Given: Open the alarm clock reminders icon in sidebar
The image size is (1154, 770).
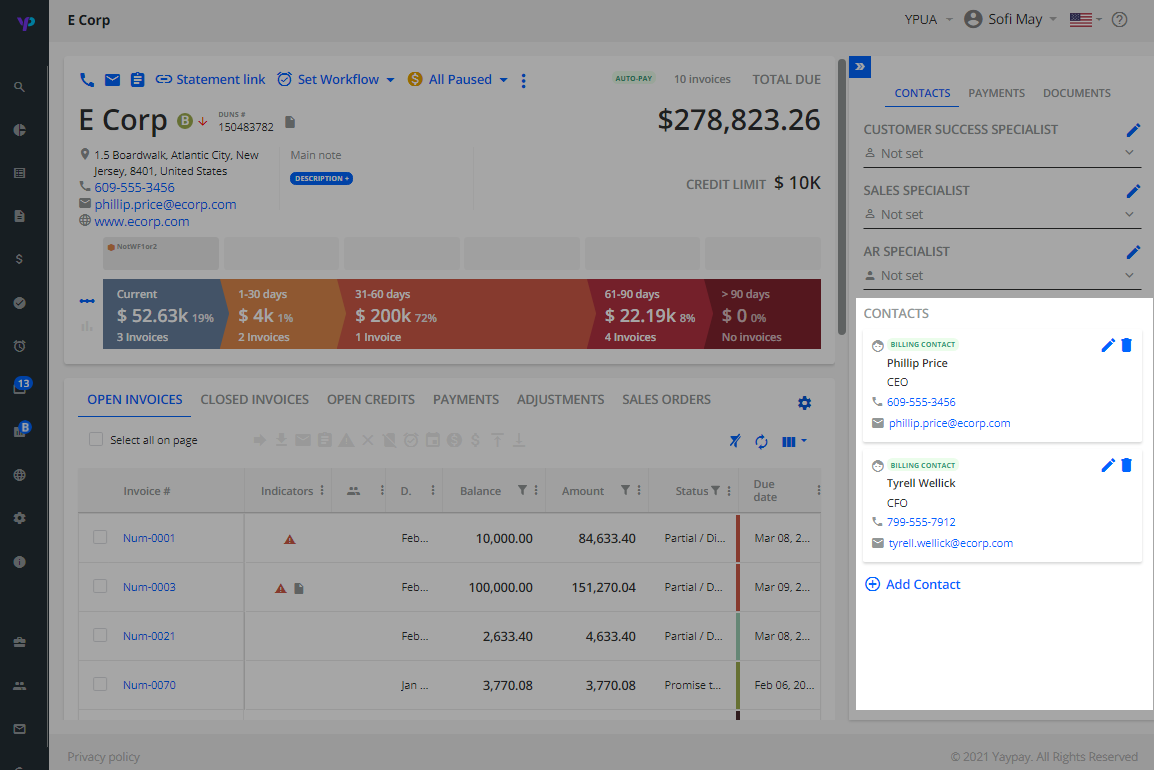Looking at the screenshot, I should (20, 345).
